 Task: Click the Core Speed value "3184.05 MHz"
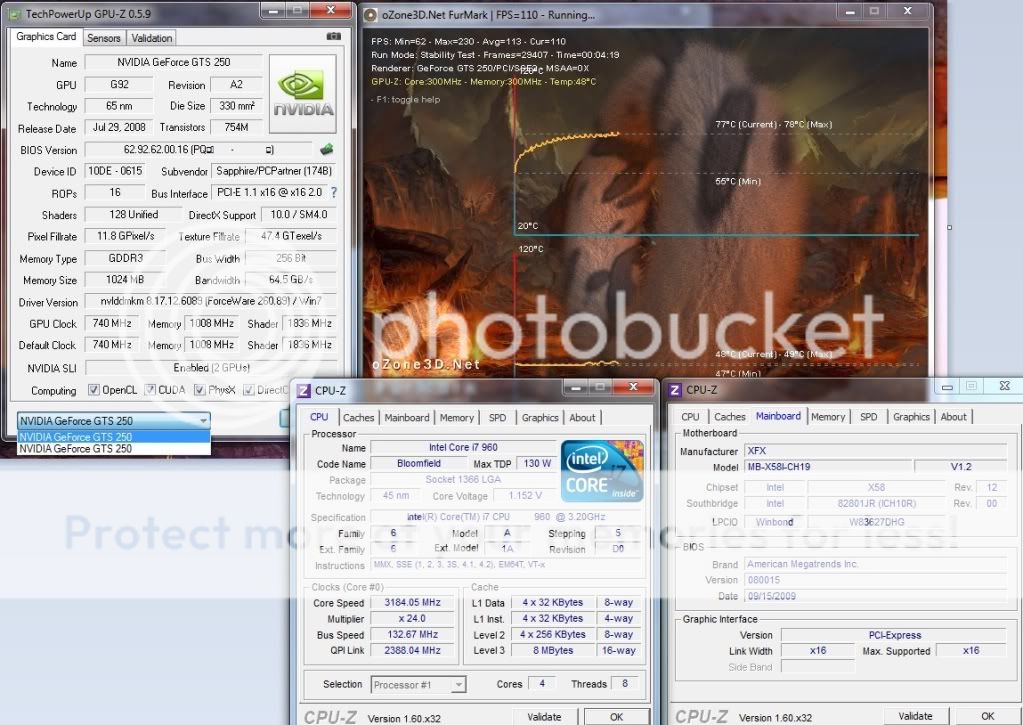point(412,602)
